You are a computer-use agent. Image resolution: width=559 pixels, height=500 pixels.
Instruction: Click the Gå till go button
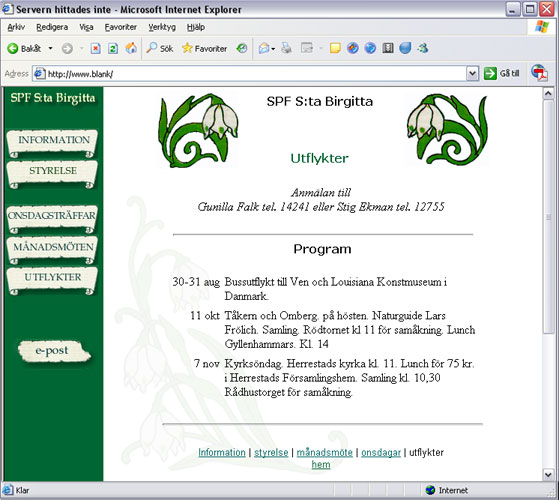[502, 73]
